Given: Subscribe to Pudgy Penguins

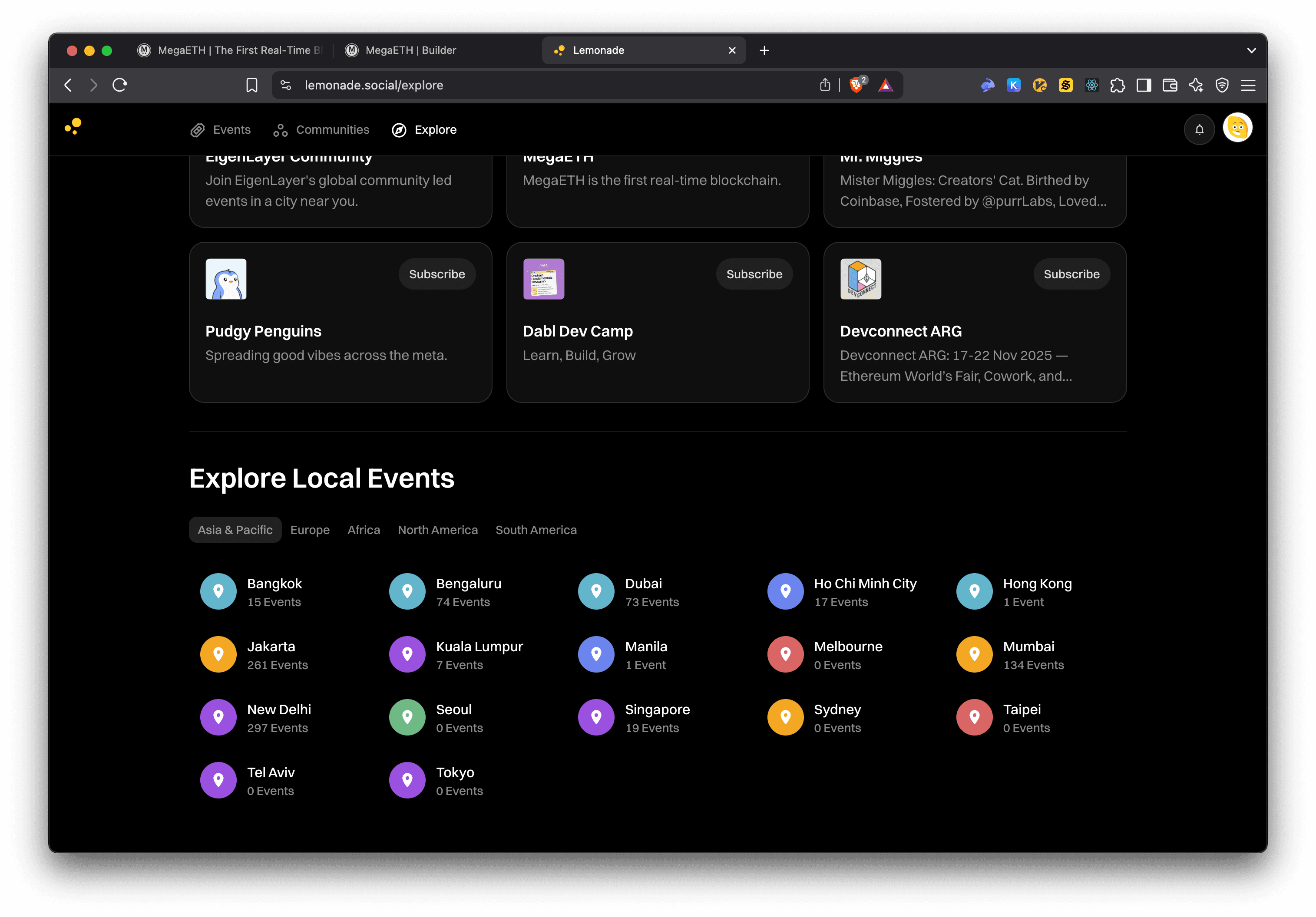Looking at the screenshot, I should 437,274.
